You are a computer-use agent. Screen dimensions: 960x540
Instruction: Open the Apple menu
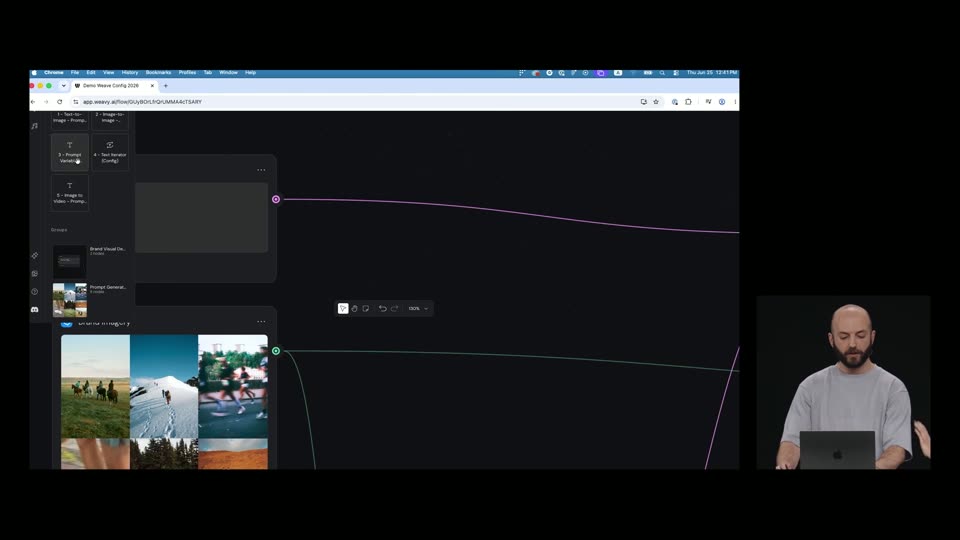[34, 73]
